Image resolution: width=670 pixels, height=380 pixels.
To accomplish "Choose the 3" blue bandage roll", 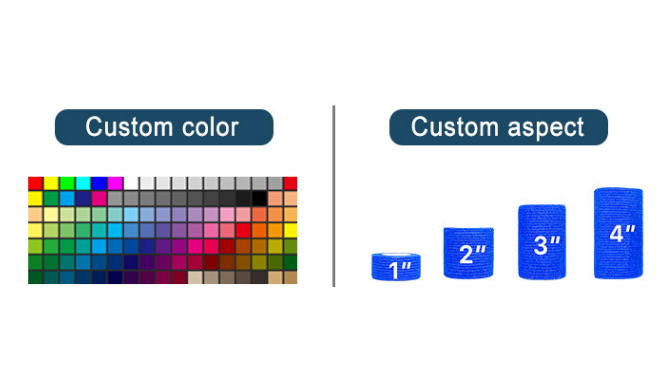I will click(542, 242).
